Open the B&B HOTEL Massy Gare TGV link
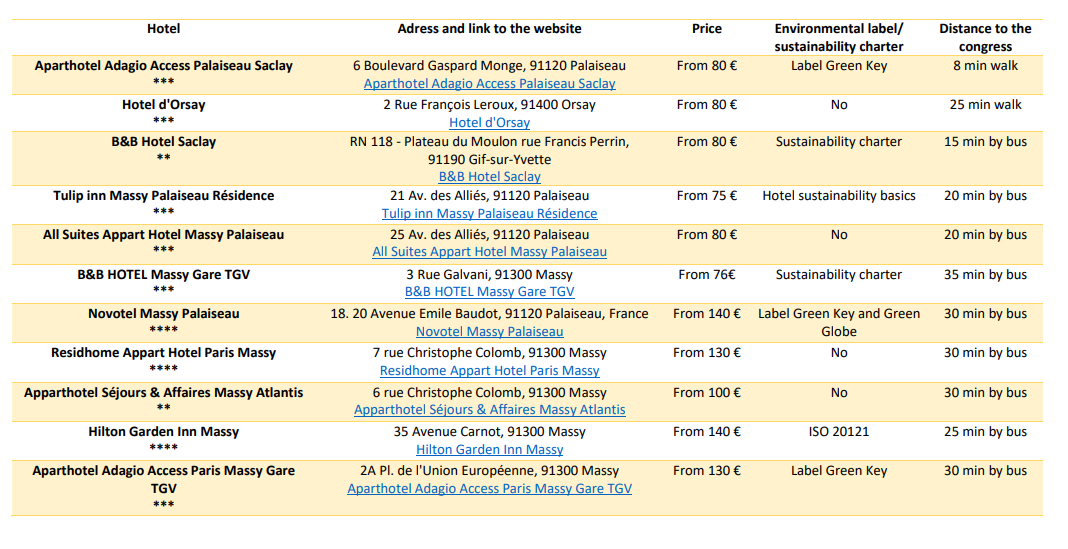The image size is (1068, 549). click(489, 292)
